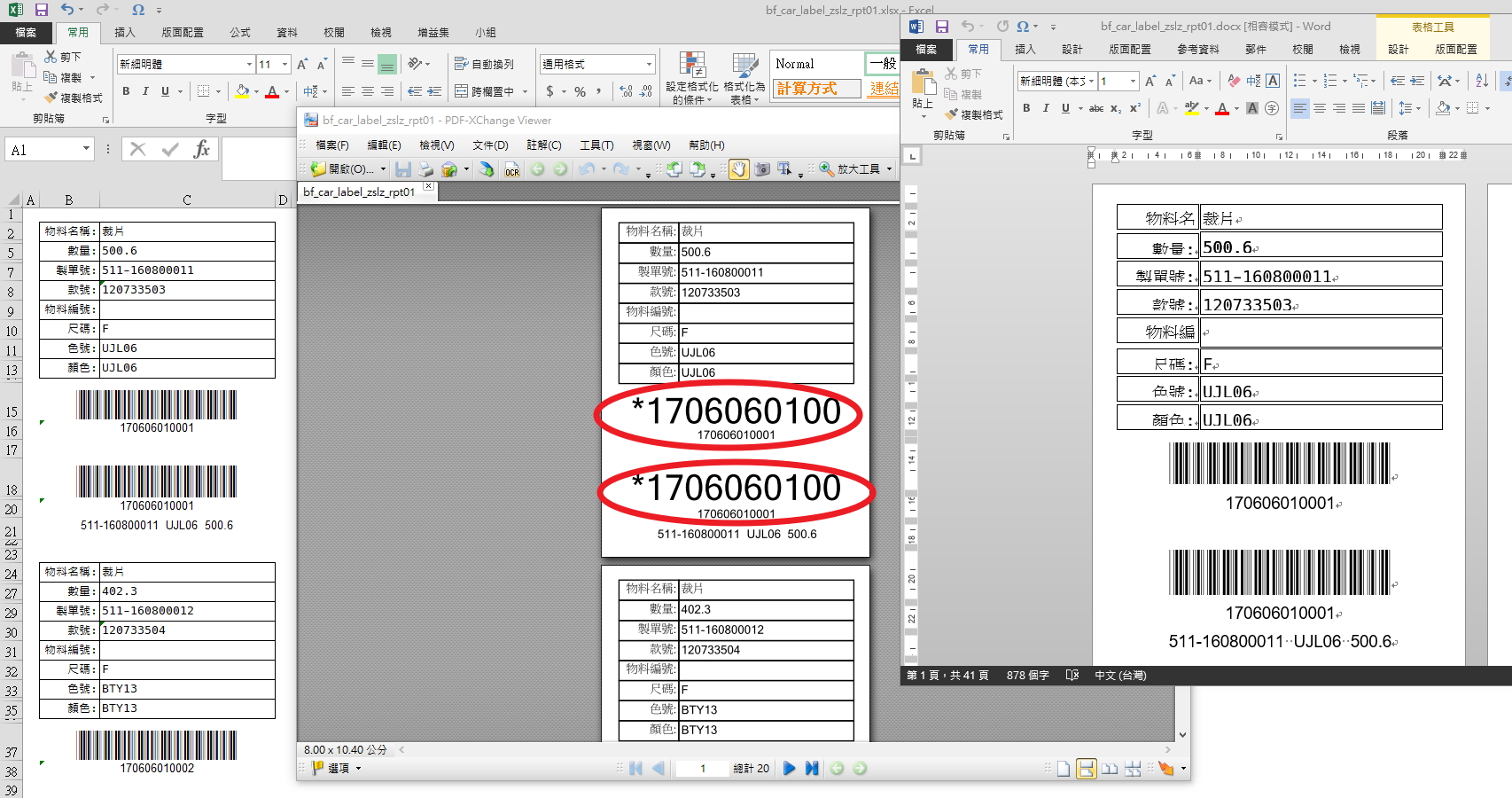1512x798 pixels.
Task: Toggle Italic in the Word ribbon
Action: (x=1046, y=108)
